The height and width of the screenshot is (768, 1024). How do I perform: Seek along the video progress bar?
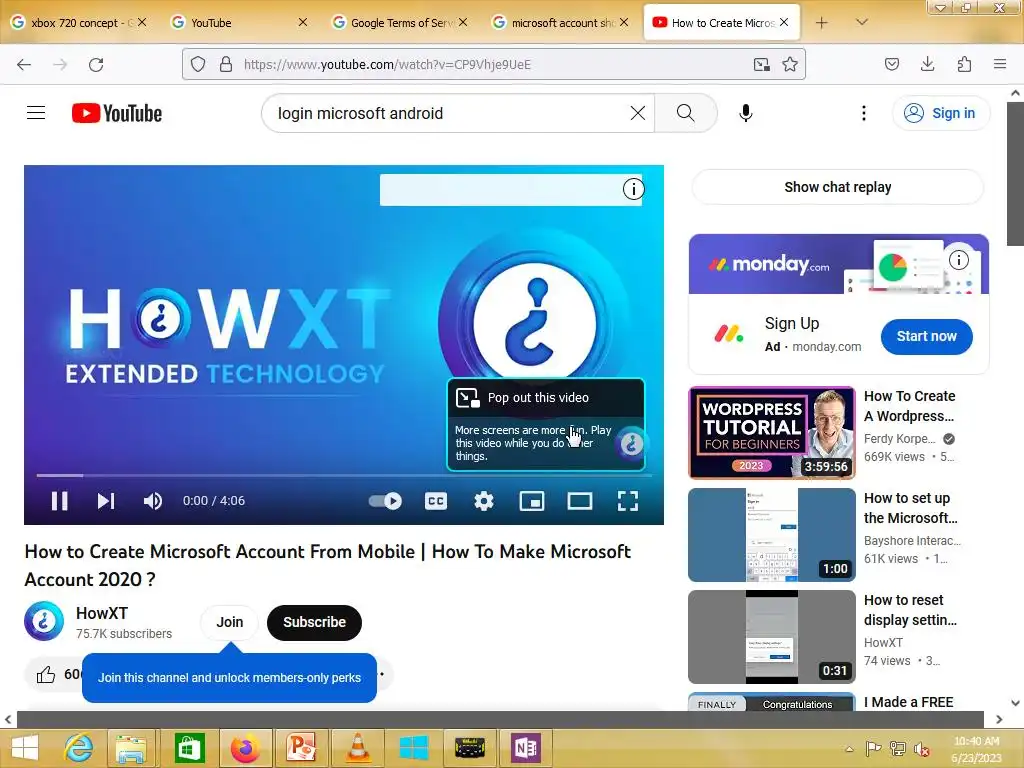tap(344, 475)
